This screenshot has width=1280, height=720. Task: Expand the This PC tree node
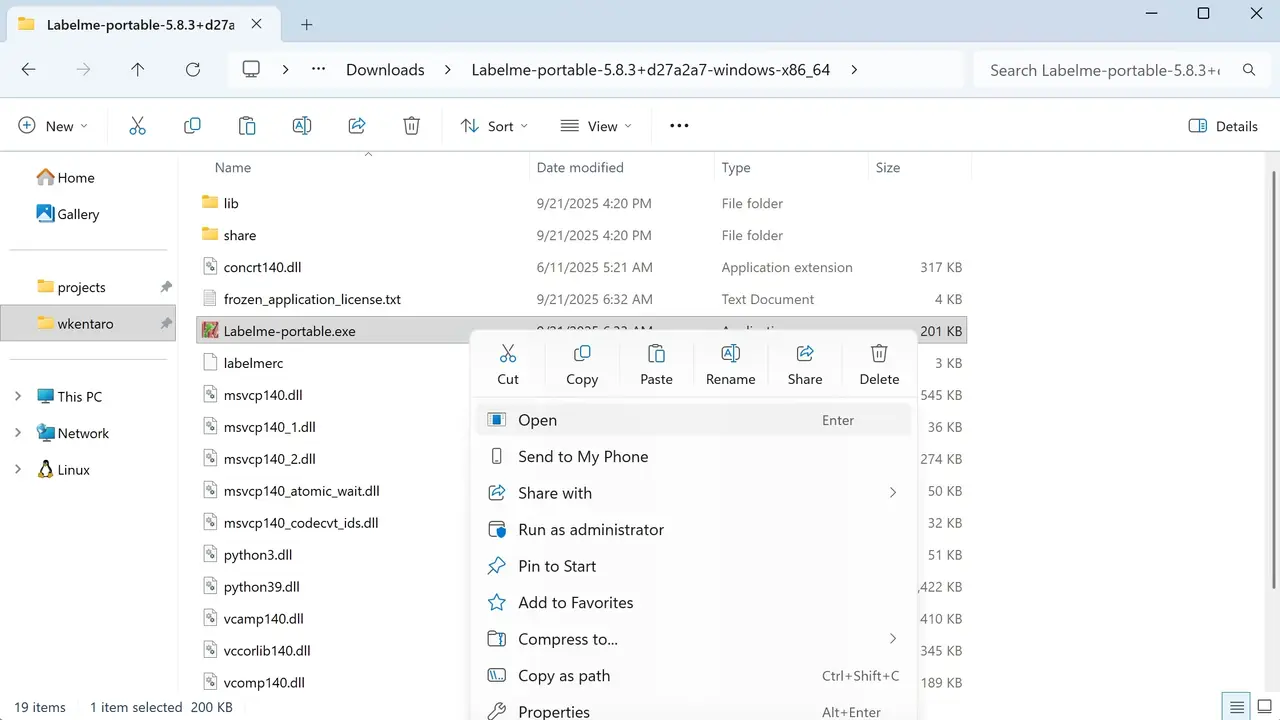(18, 397)
